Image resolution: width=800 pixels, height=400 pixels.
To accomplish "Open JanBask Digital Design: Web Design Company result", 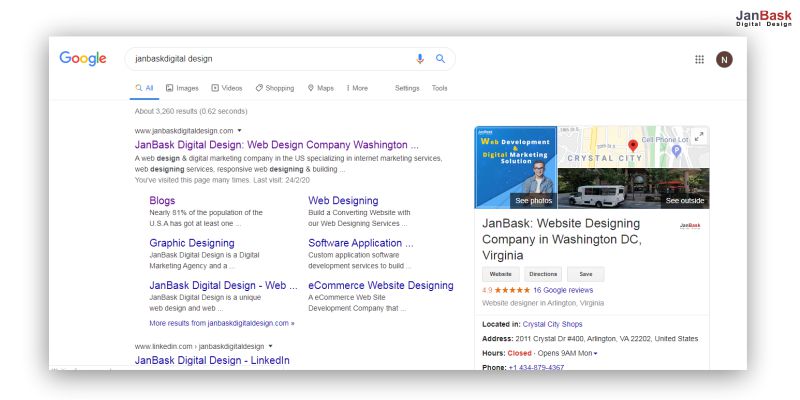I will point(277,145).
